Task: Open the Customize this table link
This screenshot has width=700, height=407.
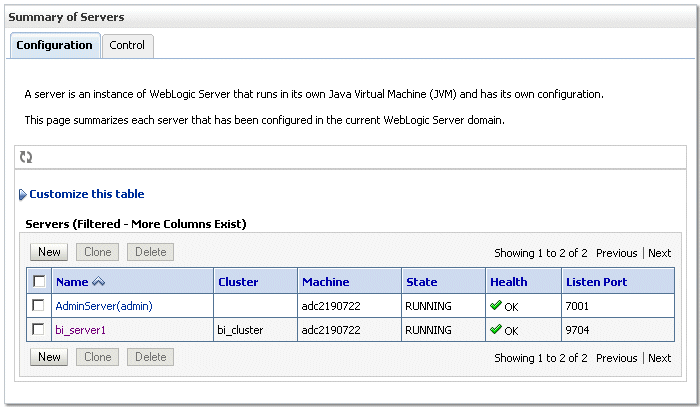Action: pos(87,194)
